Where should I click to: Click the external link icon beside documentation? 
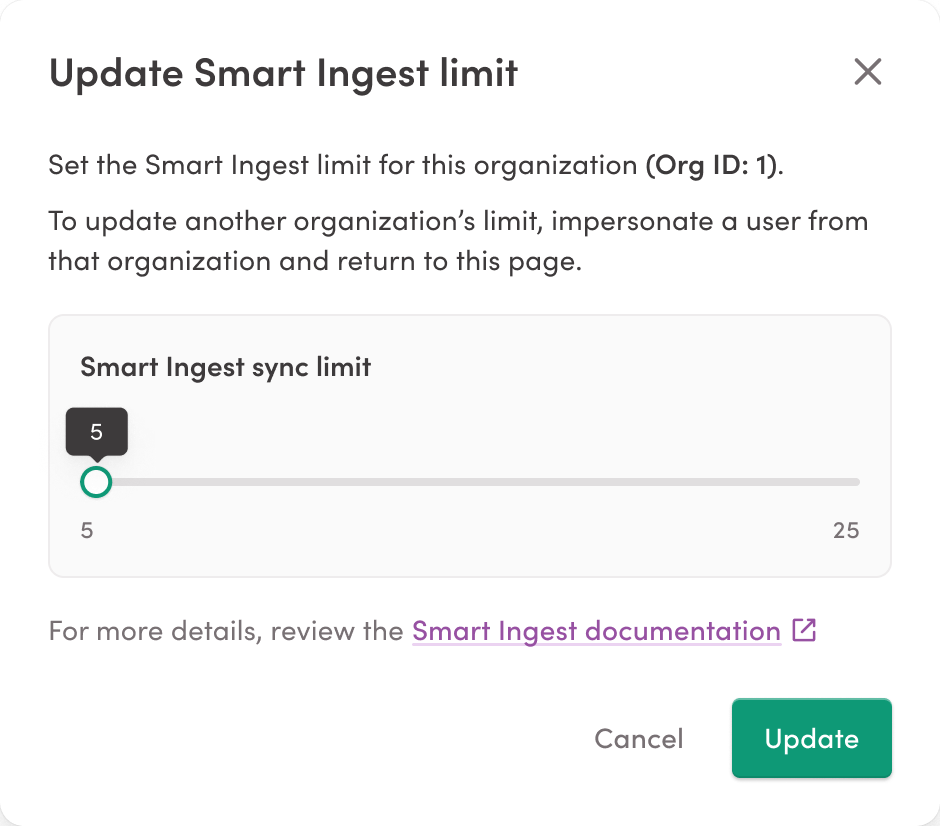(x=803, y=630)
